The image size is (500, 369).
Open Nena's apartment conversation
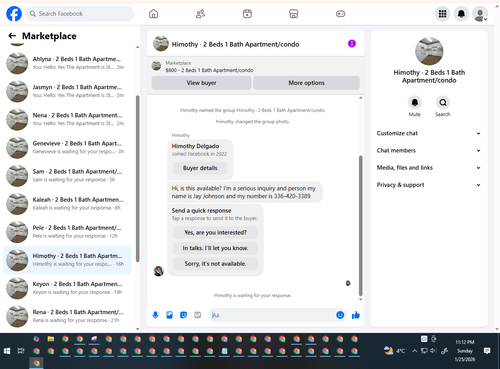(67, 119)
